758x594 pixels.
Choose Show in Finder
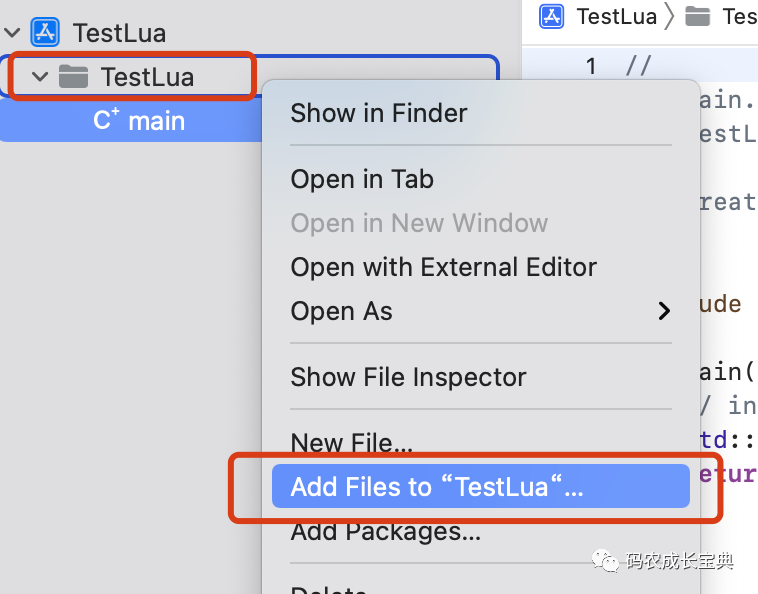tap(378, 113)
